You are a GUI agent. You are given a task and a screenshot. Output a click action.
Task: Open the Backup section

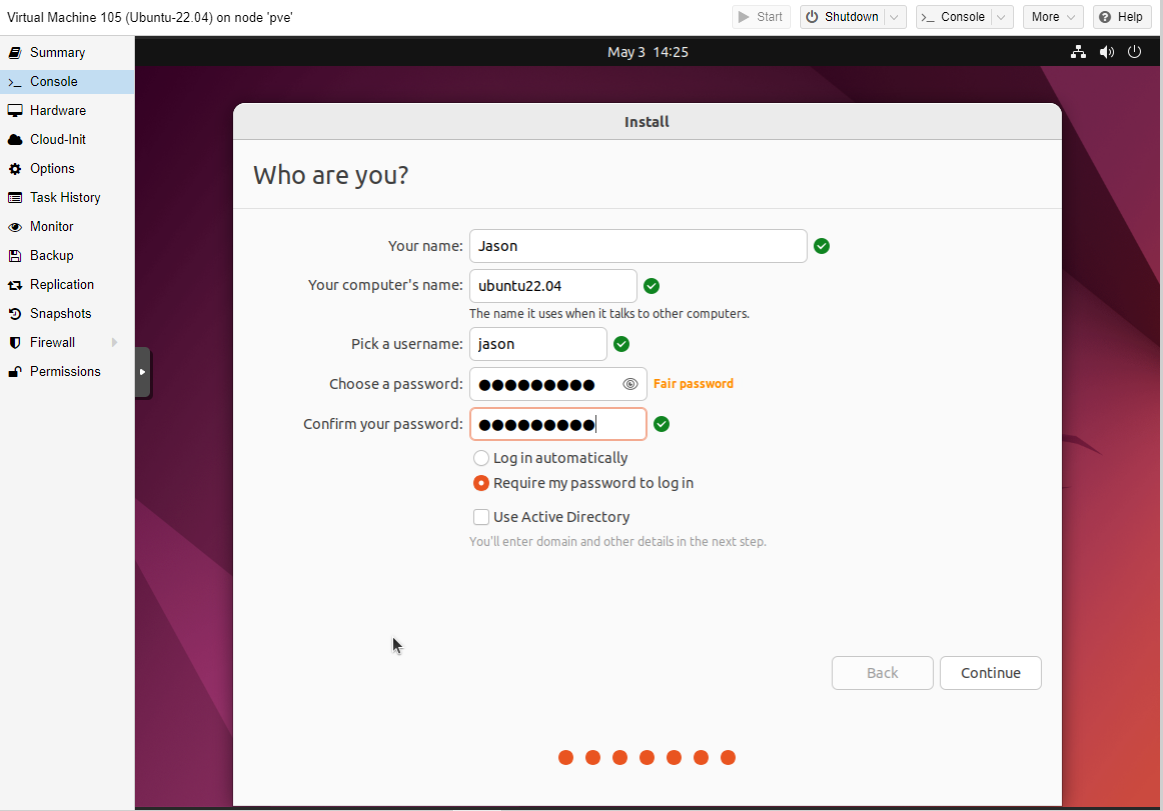point(51,256)
